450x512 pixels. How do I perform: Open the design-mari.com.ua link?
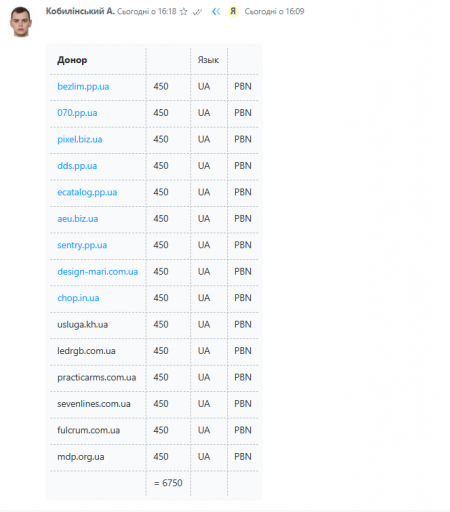pos(98,272)
